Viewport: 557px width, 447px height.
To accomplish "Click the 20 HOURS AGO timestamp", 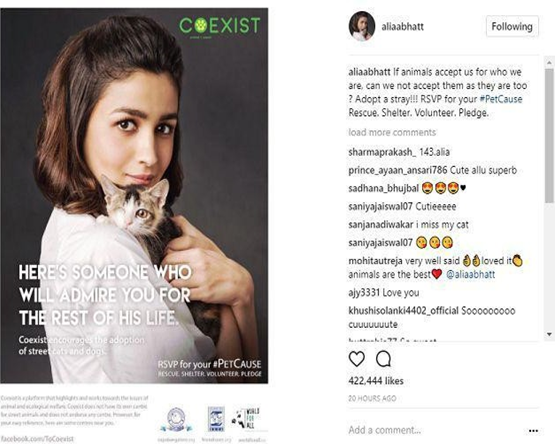I will tap(372, 399).
